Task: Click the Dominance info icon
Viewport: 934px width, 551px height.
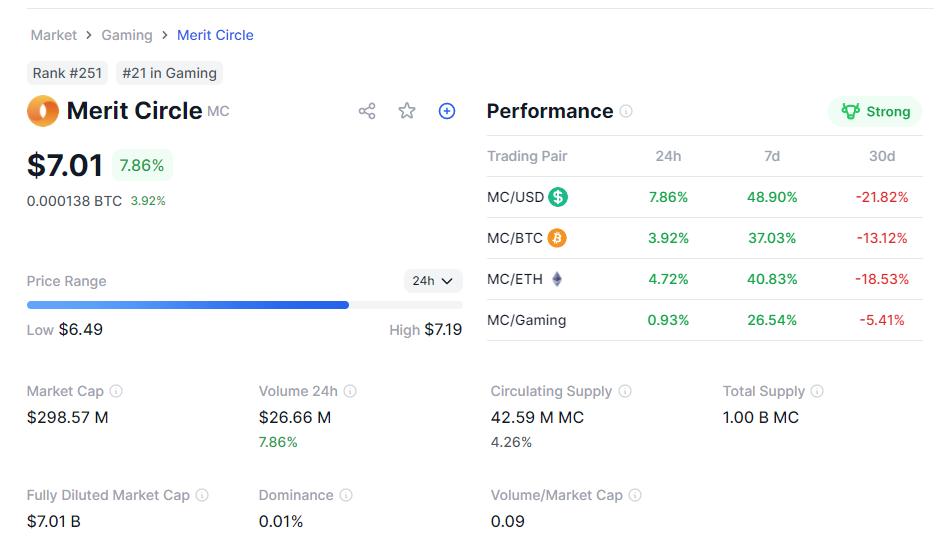Action: pyautogui.click(x=346, y=495)
